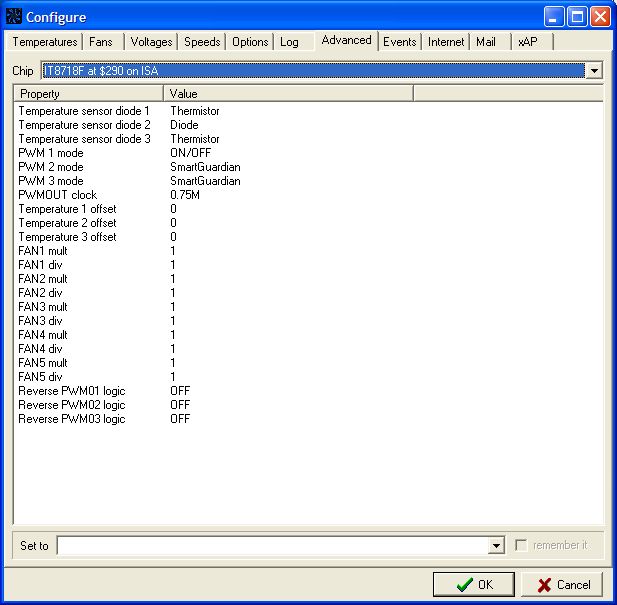This screenshot has width=617, height=605.
Task: Select the PWM 3 mode property
Action: click(51, 181)
